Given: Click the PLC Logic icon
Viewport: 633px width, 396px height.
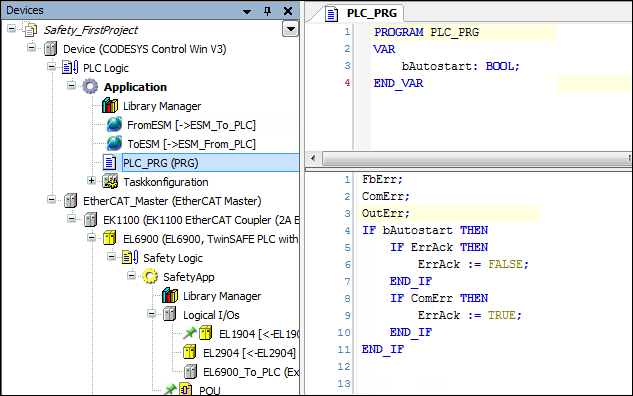Looking at the screenshot, I should (x=70, y=68).
